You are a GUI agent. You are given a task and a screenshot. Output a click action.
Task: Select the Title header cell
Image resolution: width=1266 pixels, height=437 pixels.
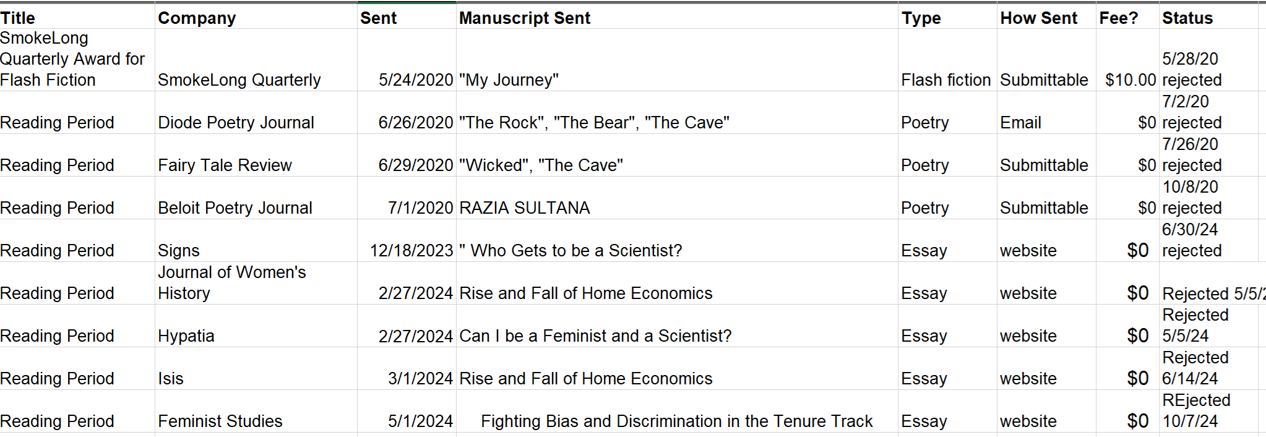pos(78,17)
